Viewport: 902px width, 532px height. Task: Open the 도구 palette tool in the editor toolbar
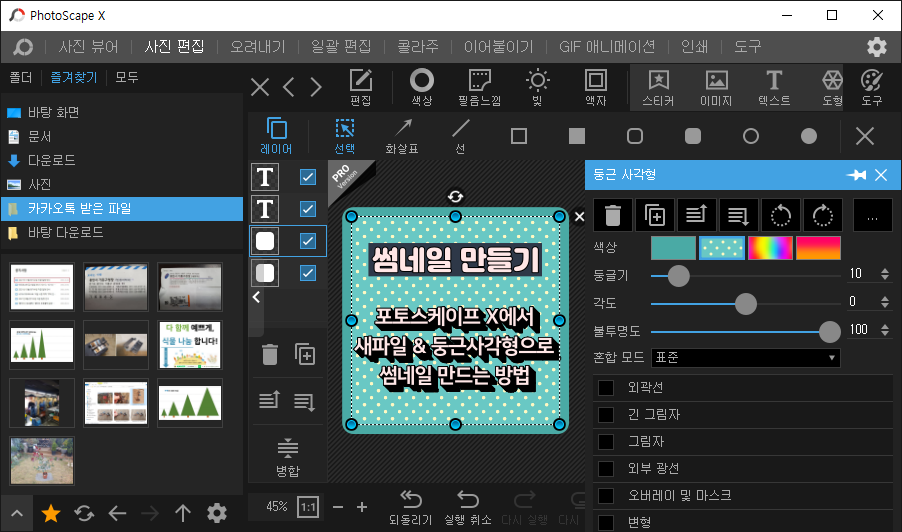872,87
